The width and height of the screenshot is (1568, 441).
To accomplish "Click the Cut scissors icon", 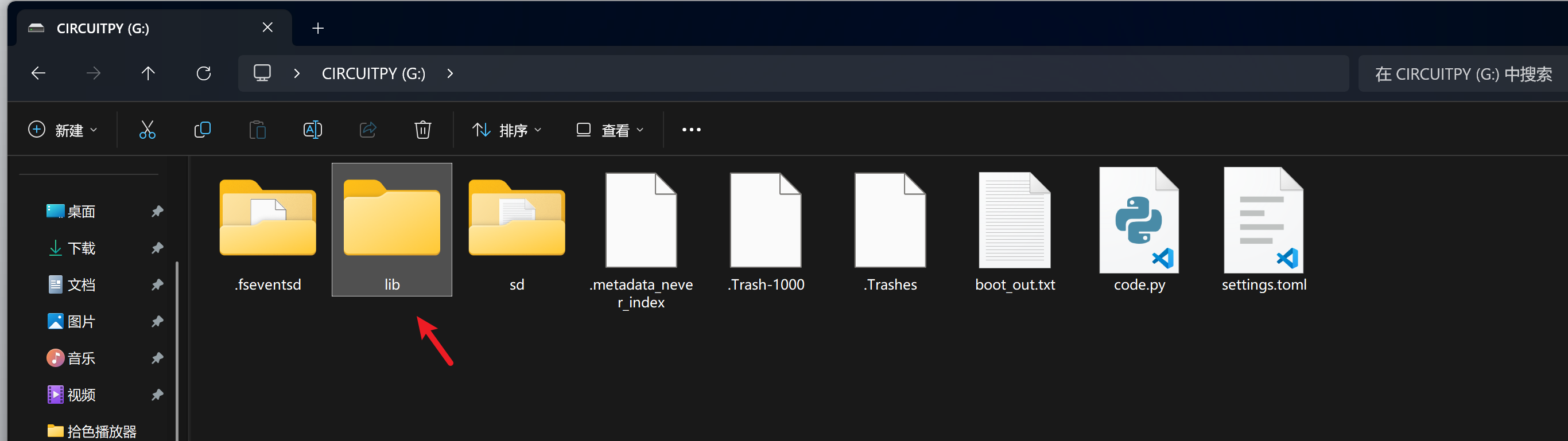I will 148,130.
